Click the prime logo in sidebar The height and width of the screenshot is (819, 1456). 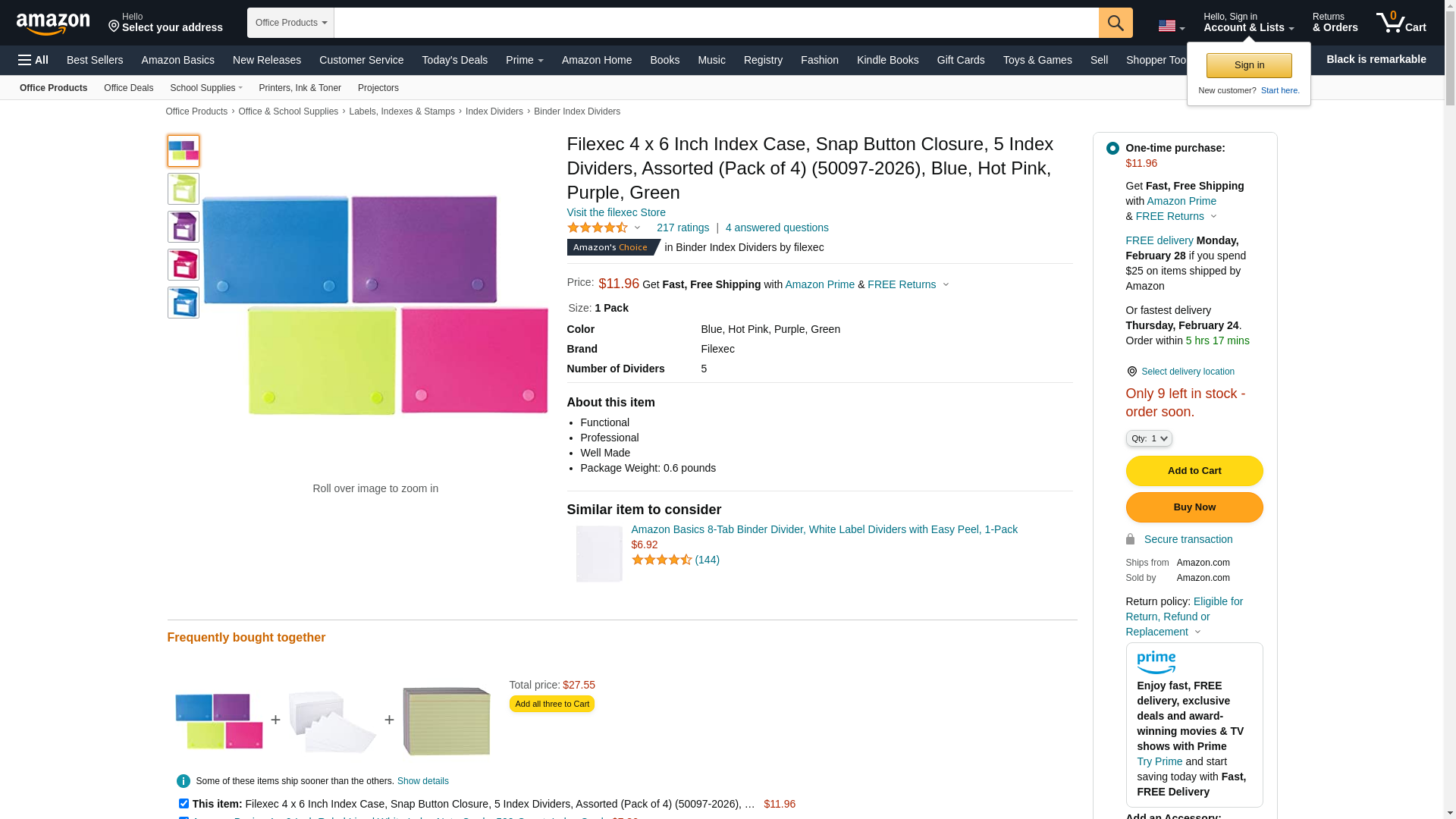pyautogui.click(x=1156, y=662)
